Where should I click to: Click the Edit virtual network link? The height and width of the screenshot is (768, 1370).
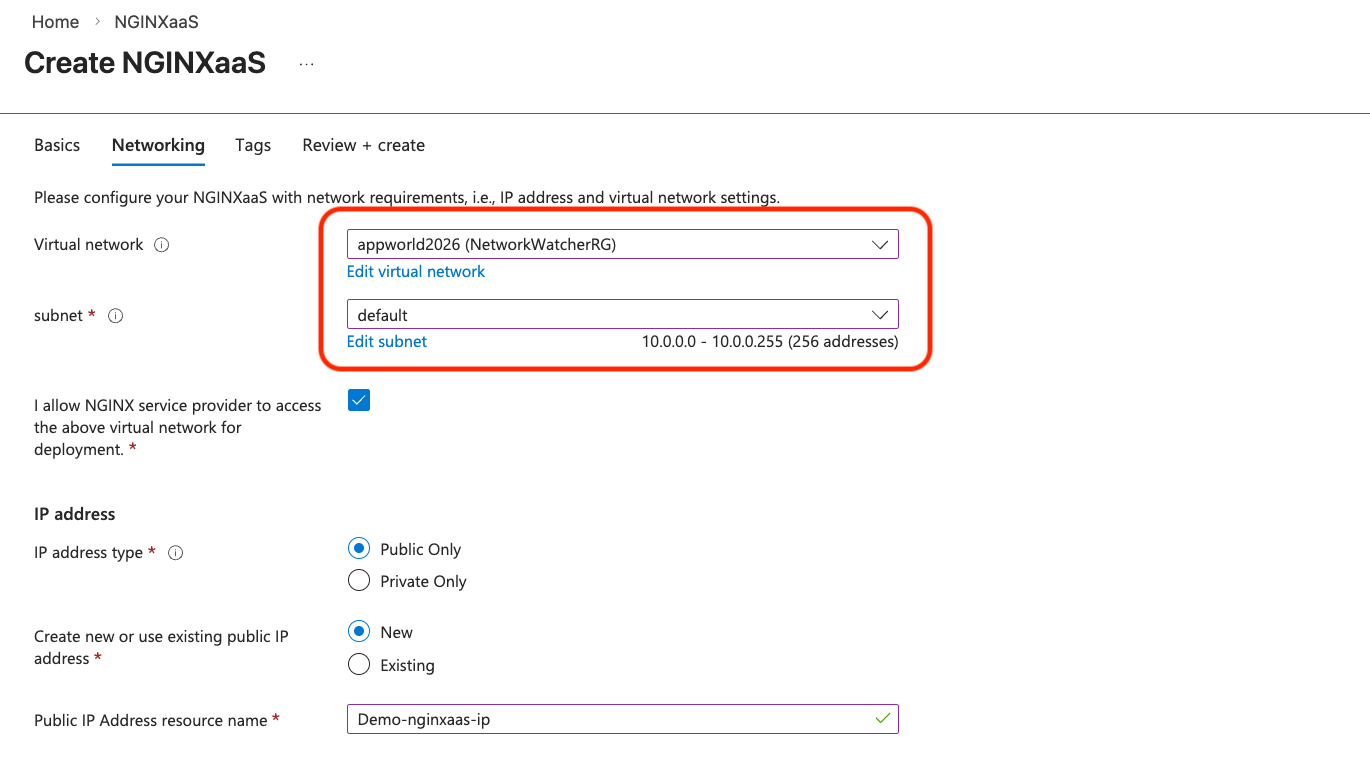(416, 272)
